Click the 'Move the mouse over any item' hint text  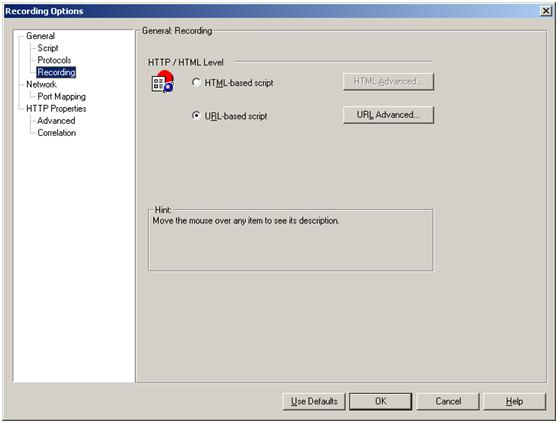point(246,221)
